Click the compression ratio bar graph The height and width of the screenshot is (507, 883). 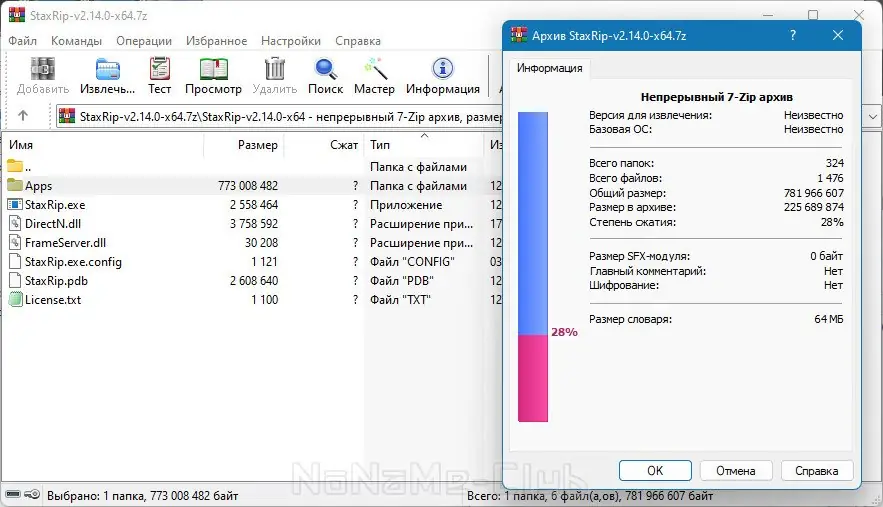pos(533,266)
